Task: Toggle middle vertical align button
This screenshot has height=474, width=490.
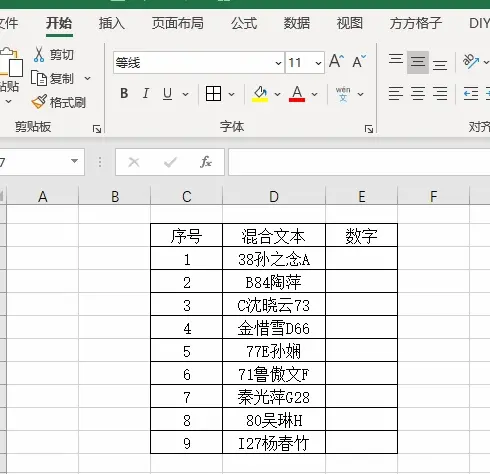Action: 418,62
